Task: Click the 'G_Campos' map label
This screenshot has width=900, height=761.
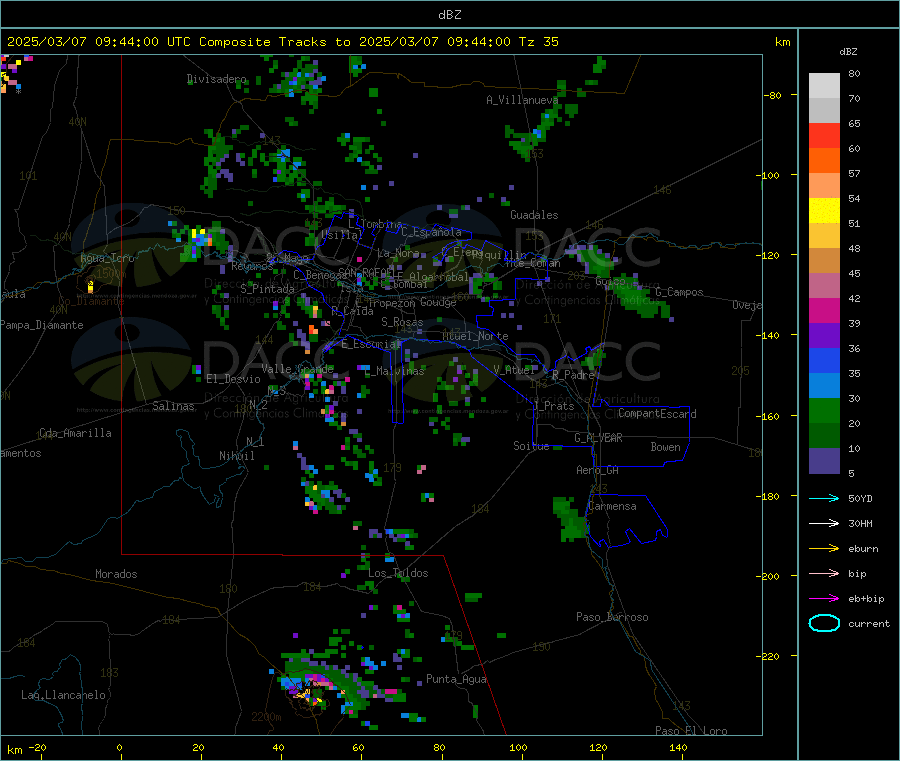Action: [x=679, y=292]
